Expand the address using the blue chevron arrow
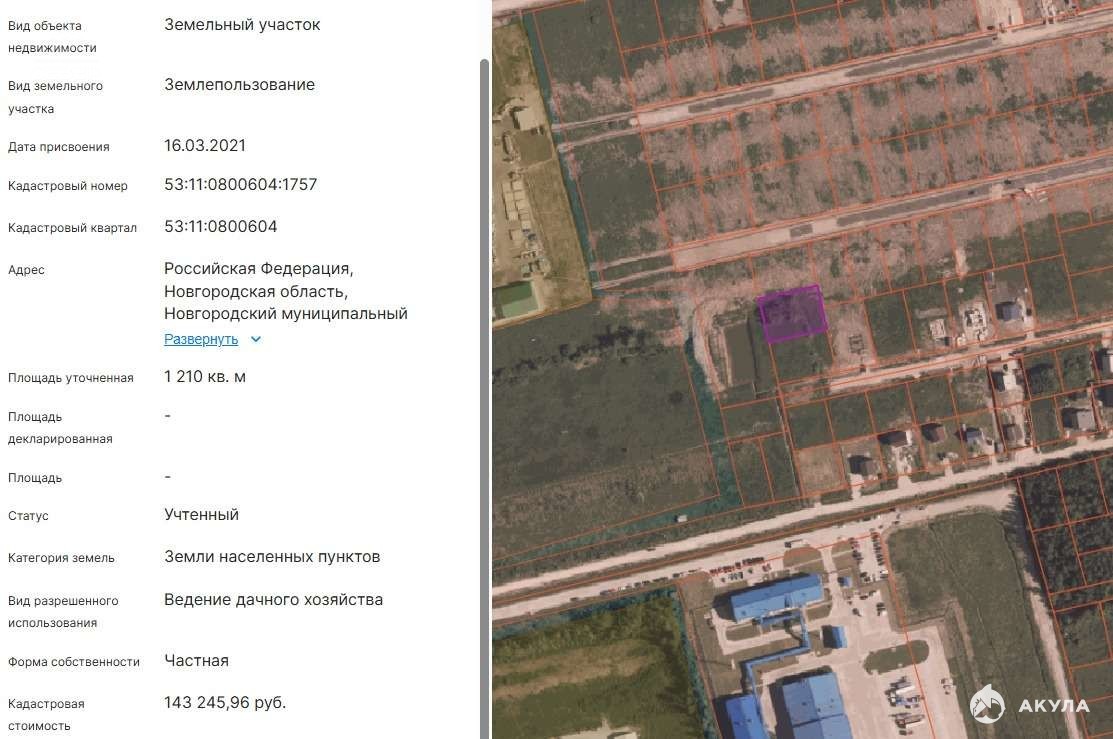This screenshot has width=1113, height=739. point(256,339)
